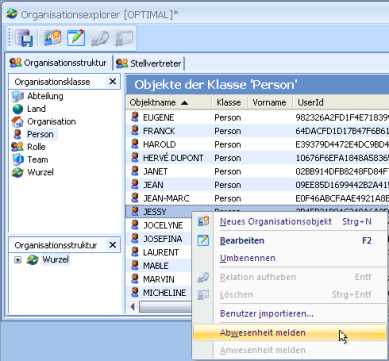
Task: Click the Save disk icon in toolbar
Action: point(24,38)
